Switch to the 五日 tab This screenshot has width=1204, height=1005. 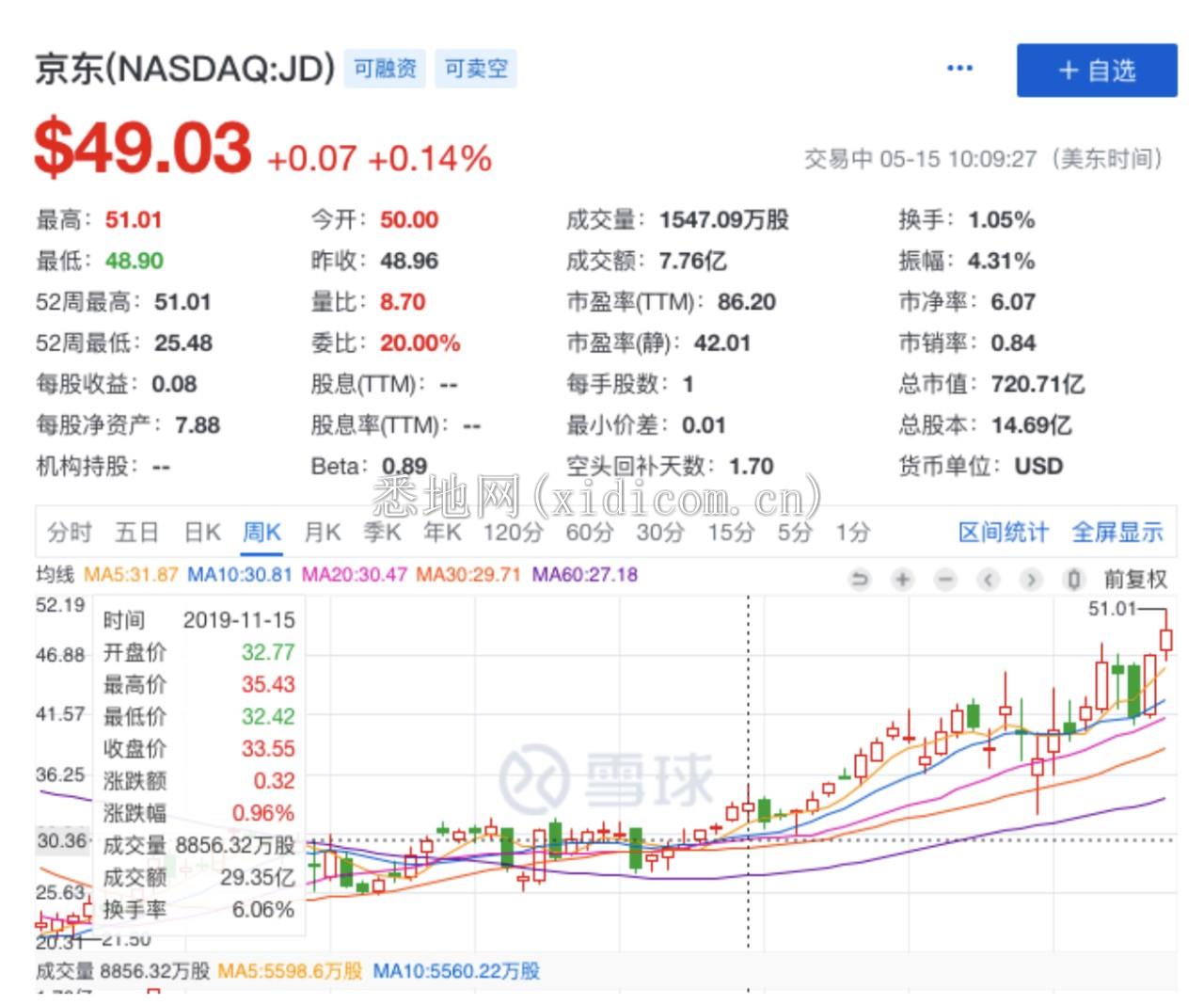tap(136, 532)
